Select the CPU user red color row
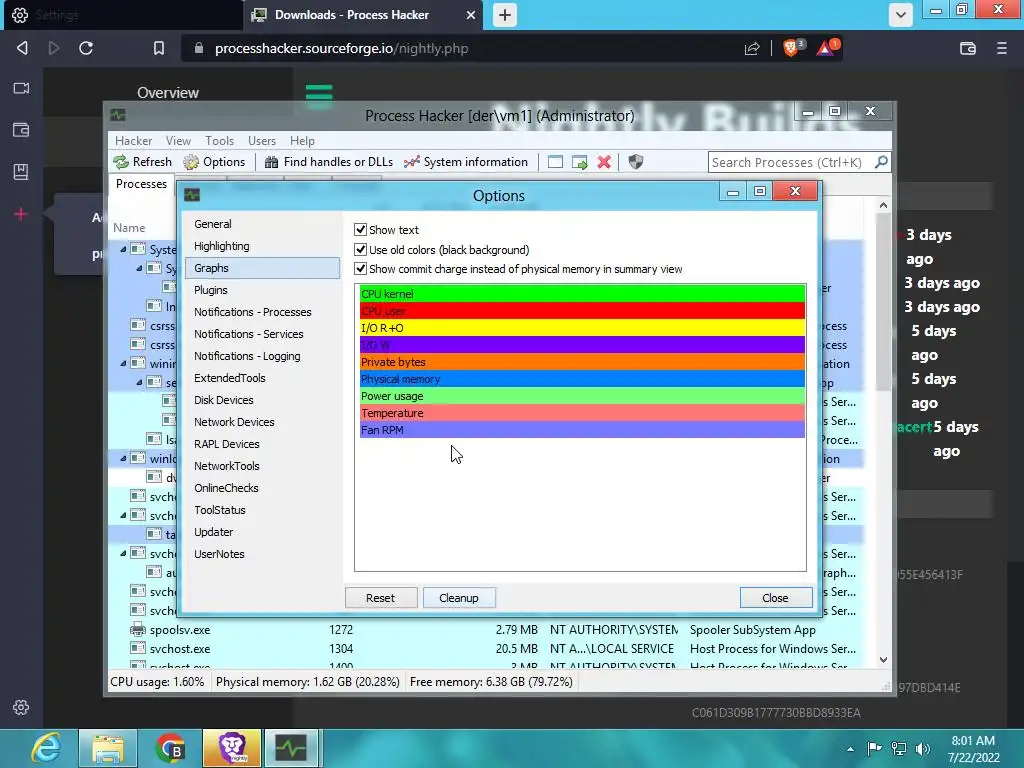This screenshot has width=1024, height=768. (582, 311)
